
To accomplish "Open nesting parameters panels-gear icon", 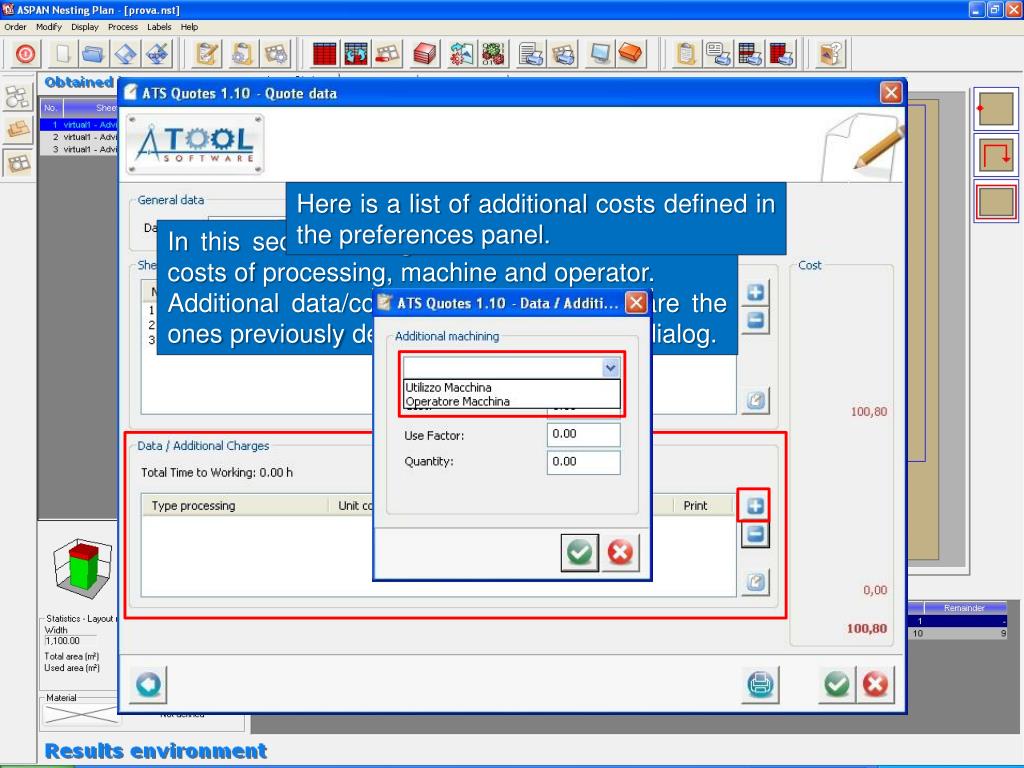I will (276, 54).
